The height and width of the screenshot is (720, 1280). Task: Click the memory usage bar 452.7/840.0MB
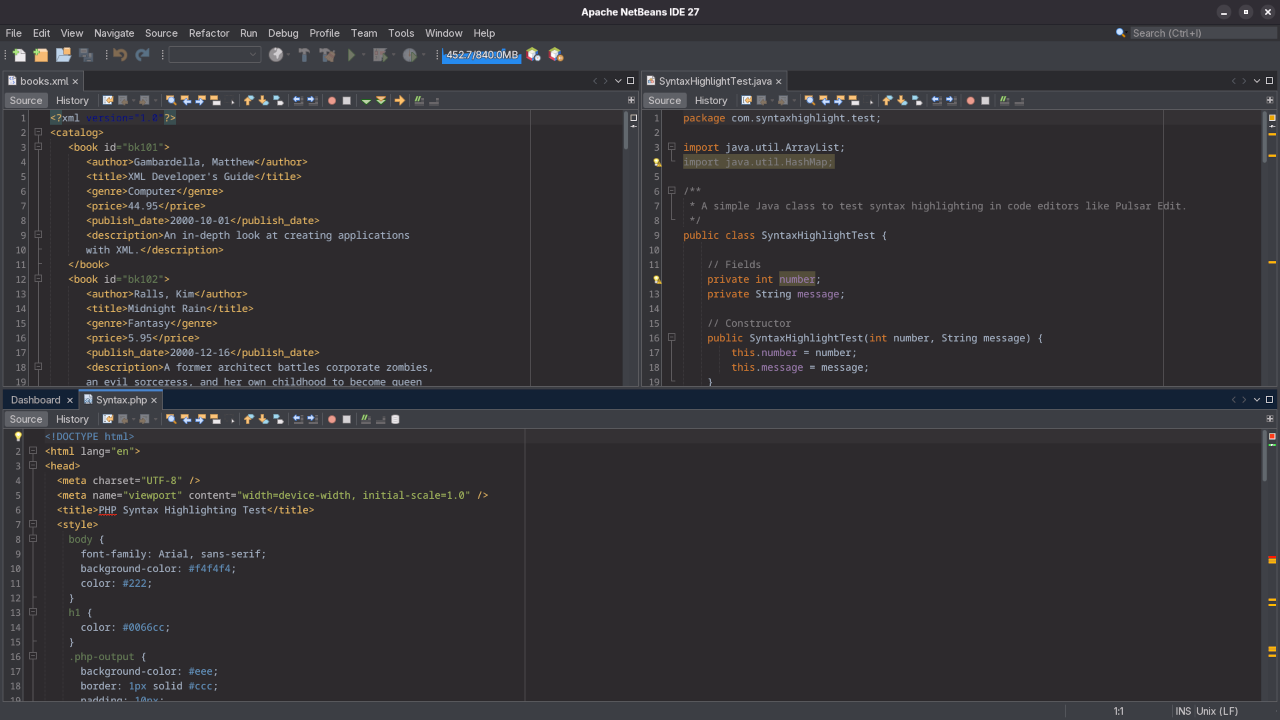(481, 55)
